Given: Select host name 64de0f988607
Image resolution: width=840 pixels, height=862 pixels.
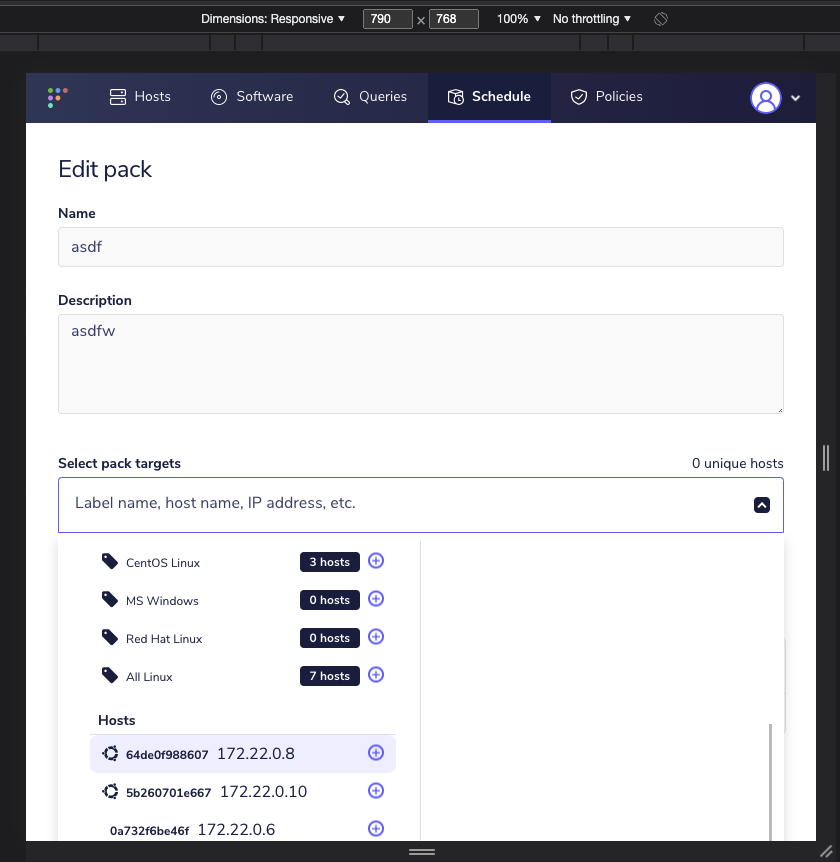Looking at the screenshot, I should coord(167,755).
